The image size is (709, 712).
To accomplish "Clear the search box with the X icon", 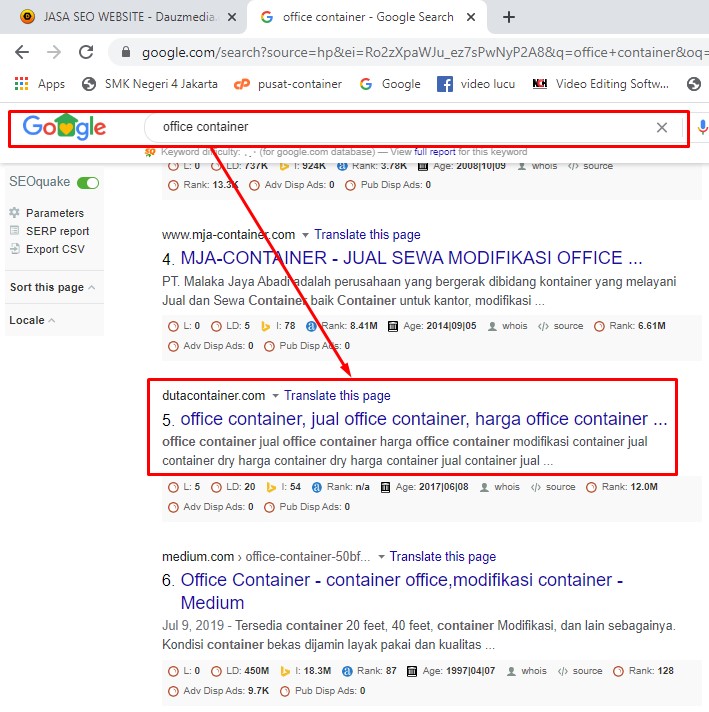I will click(662, 127).
